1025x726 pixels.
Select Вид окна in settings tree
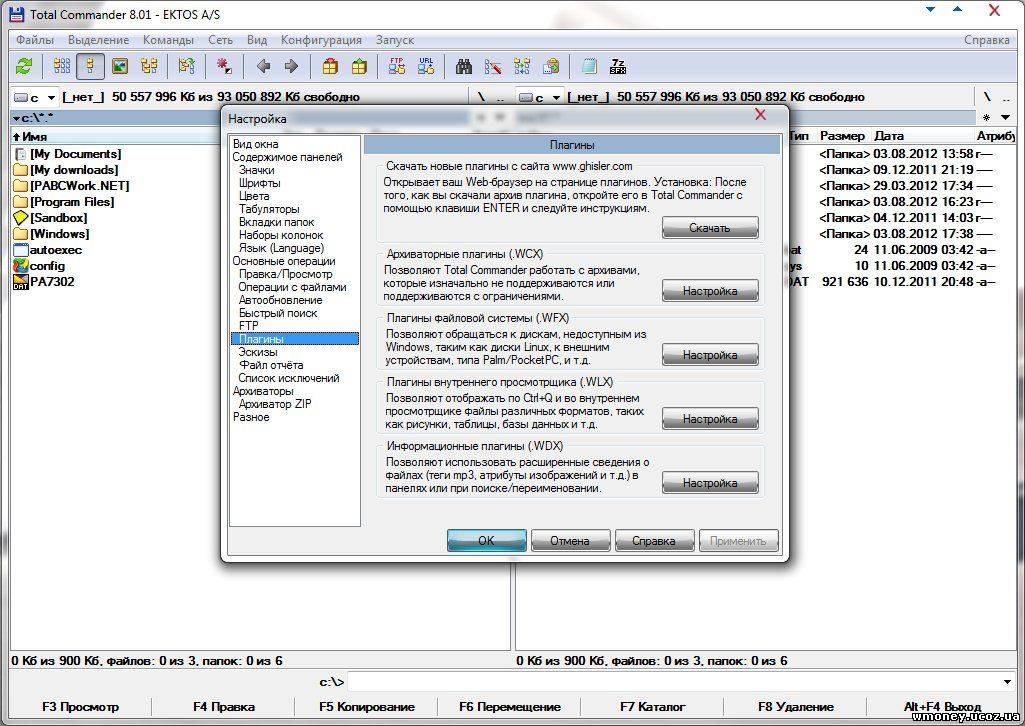click(256, 144)
